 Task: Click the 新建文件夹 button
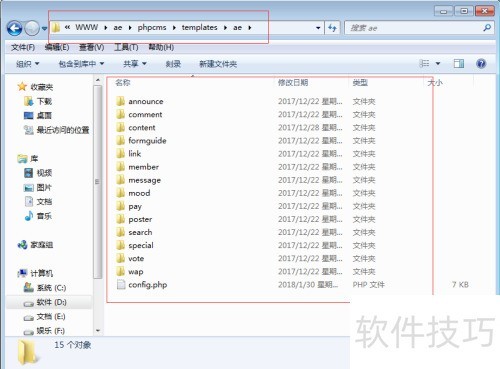218,64
